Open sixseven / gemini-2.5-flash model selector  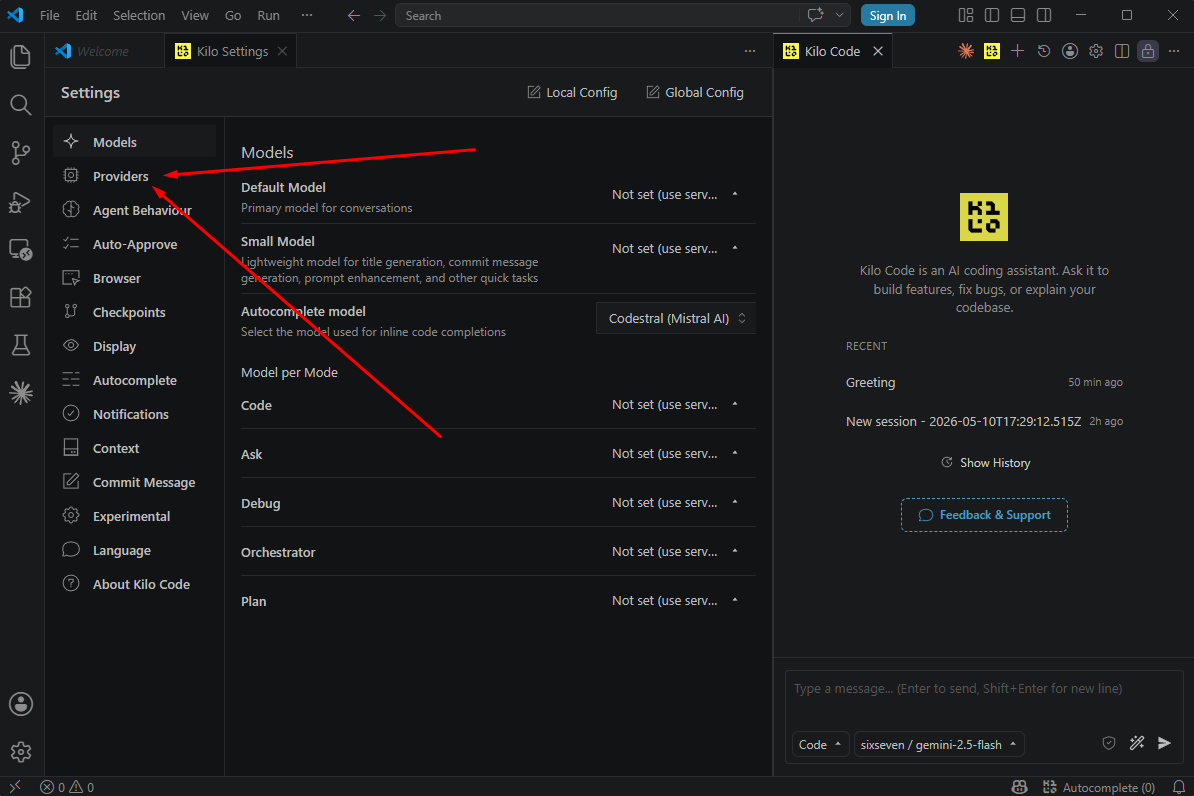[x=939, y=744]
